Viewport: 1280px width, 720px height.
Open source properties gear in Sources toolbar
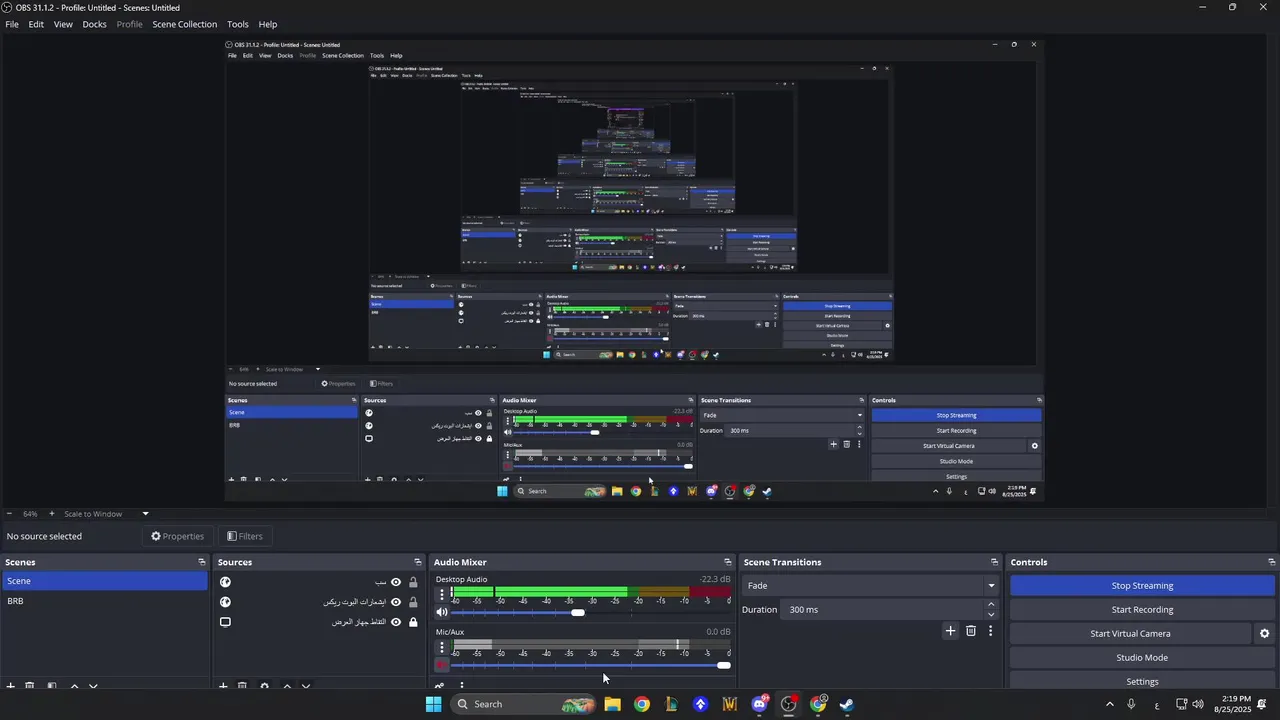[x=264, y=686]
